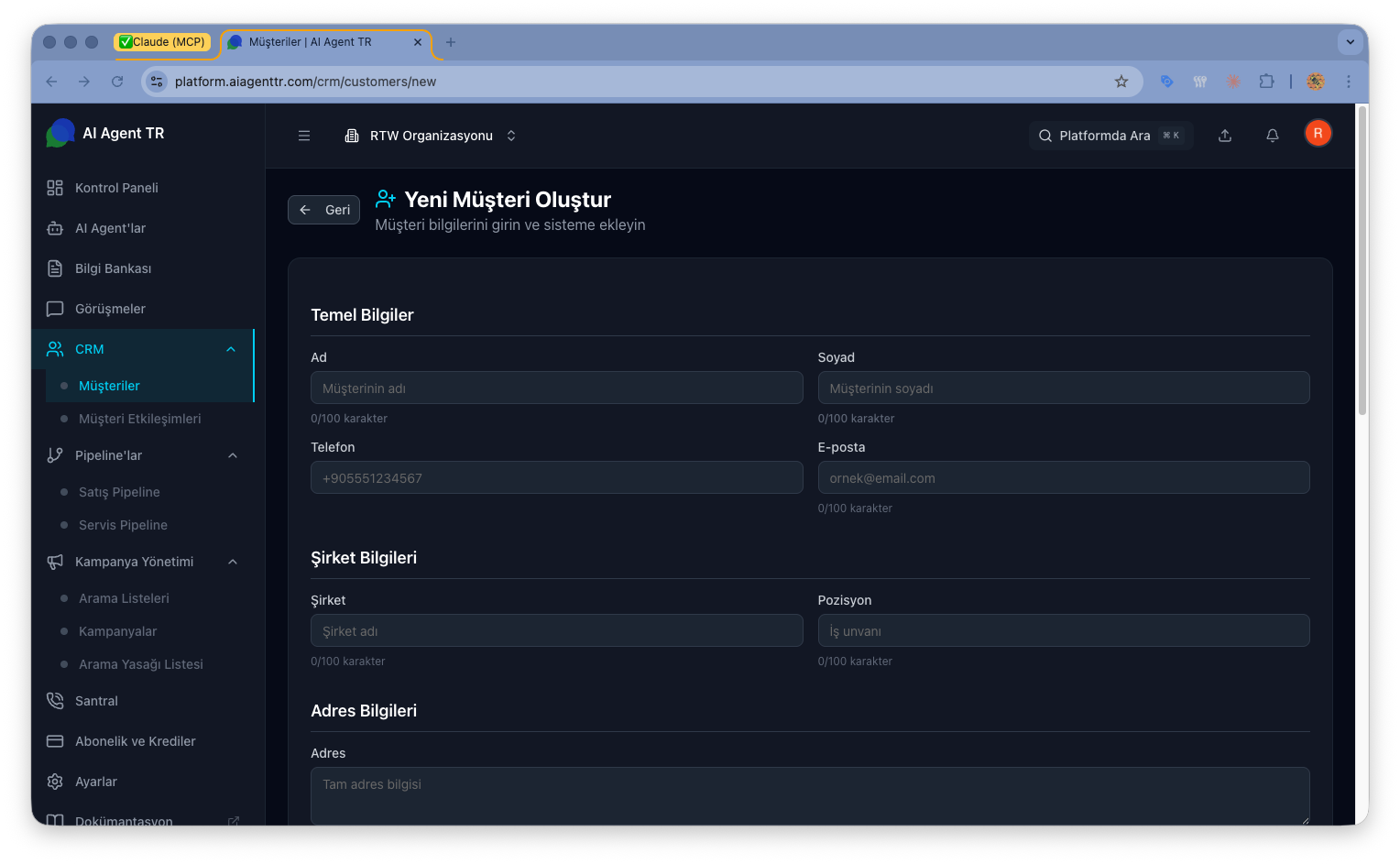
Task: Click the AI Agent TR logo icon
Action: (x=60, y=133)
